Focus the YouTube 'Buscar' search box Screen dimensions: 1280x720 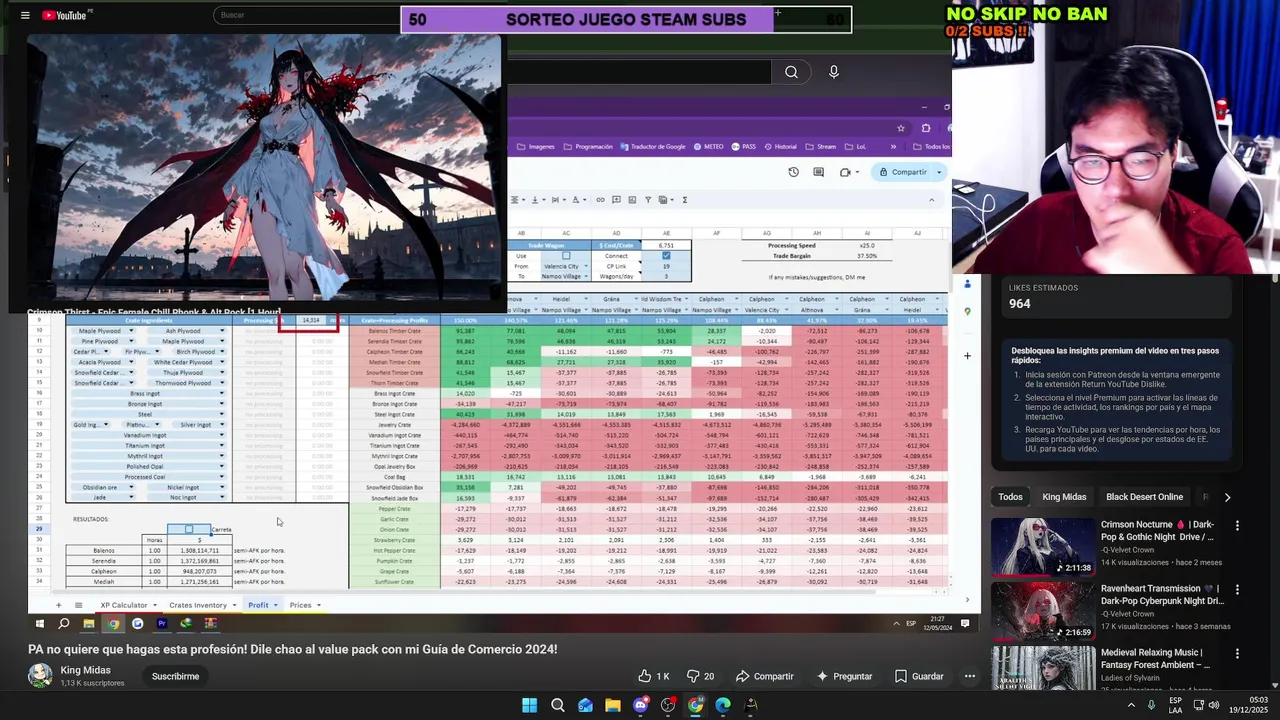pos(305,15)
